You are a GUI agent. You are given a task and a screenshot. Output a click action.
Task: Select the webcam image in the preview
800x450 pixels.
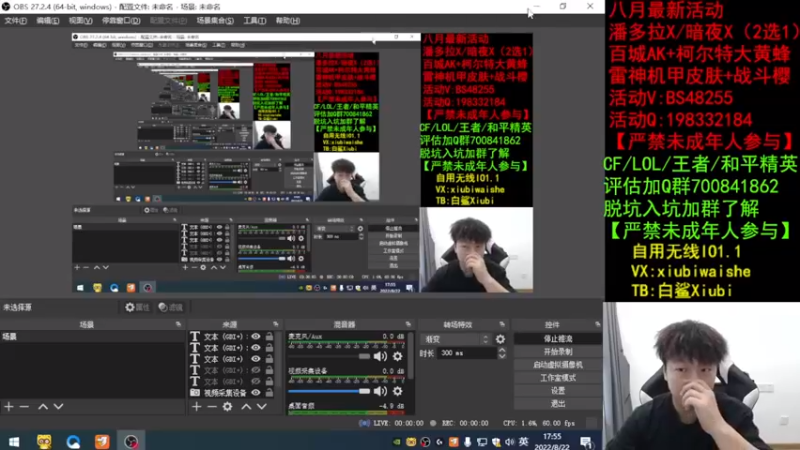[476, 249]
